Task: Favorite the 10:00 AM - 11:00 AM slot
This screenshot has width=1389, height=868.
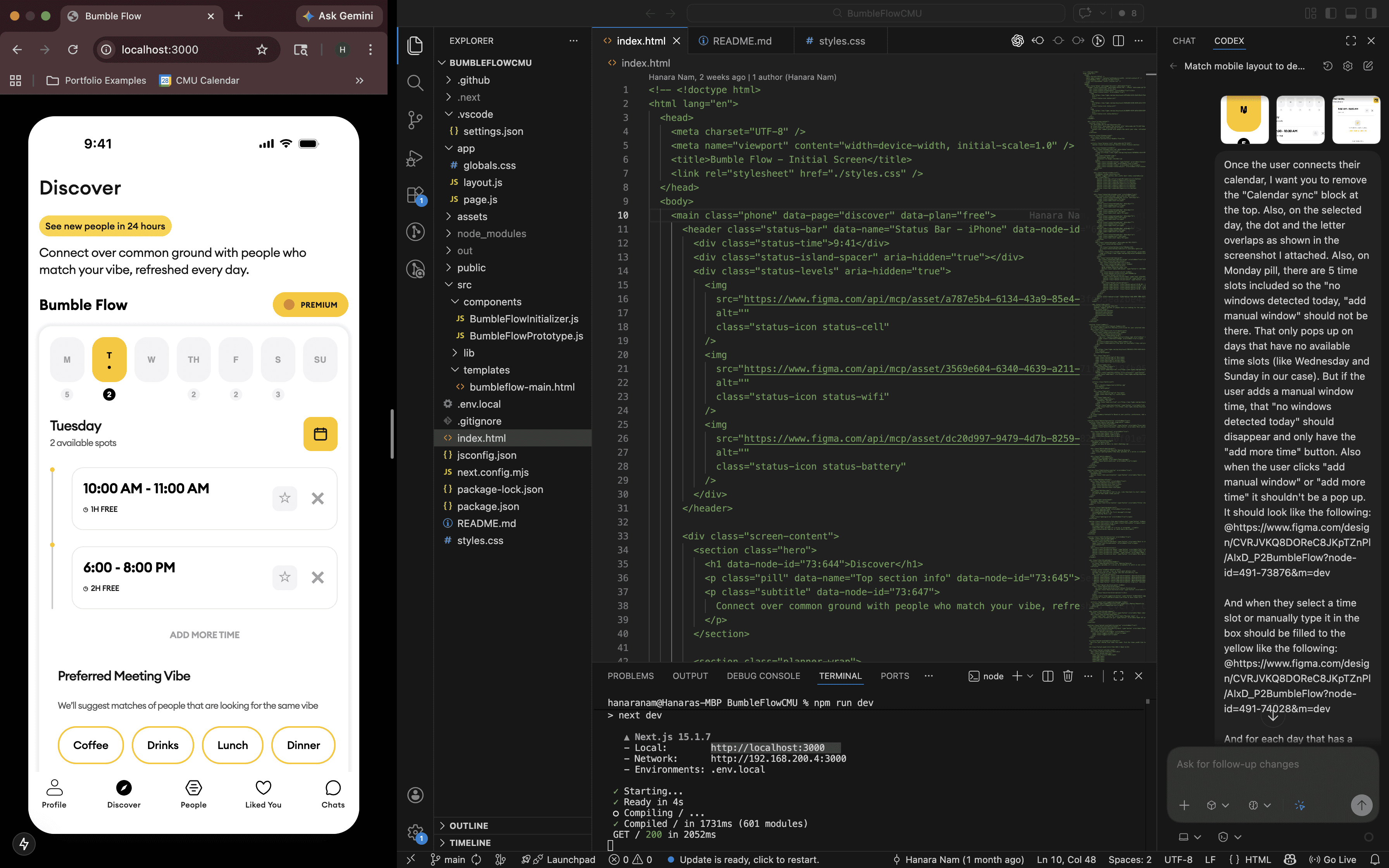Action: pyautogui.click(x=285, y=498)
